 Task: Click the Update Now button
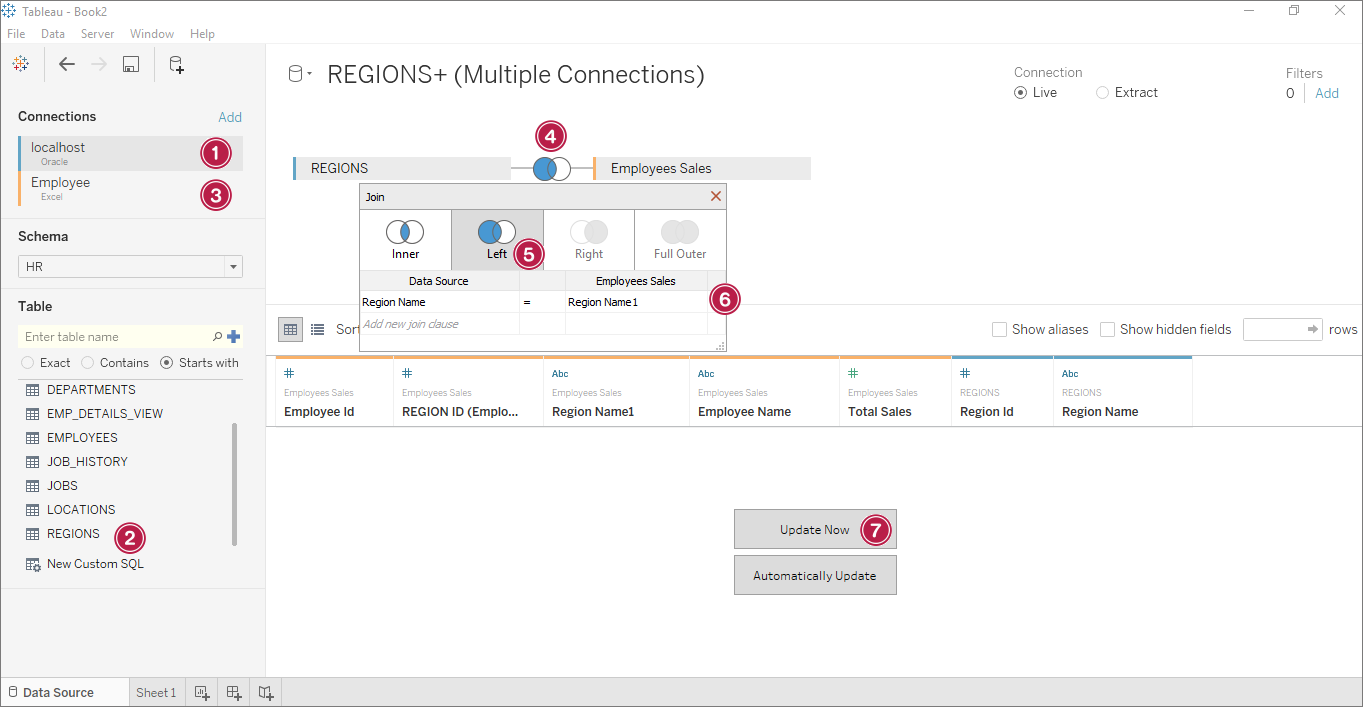pyautogui.click(x=815, y=530)
